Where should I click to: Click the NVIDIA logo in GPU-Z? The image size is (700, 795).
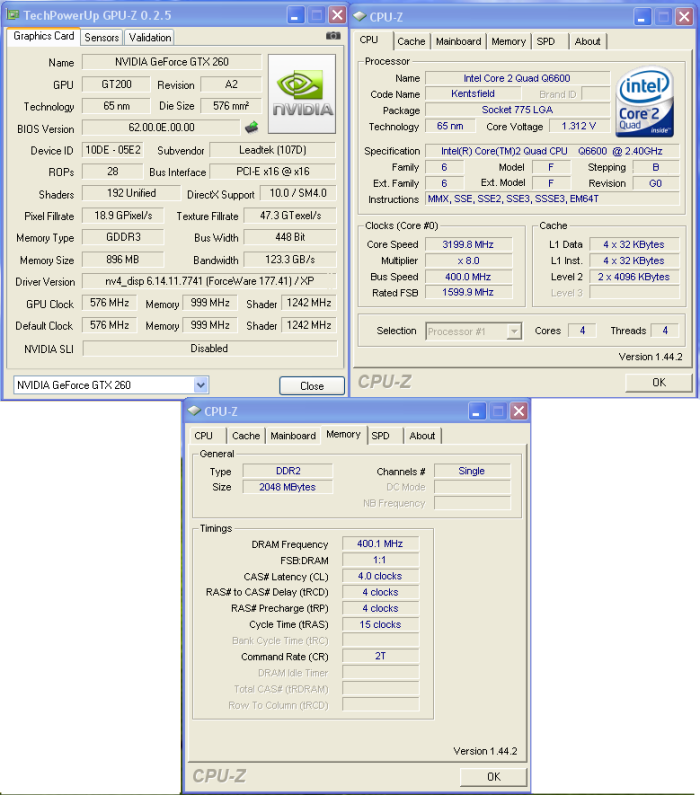(x=302, y=94)
